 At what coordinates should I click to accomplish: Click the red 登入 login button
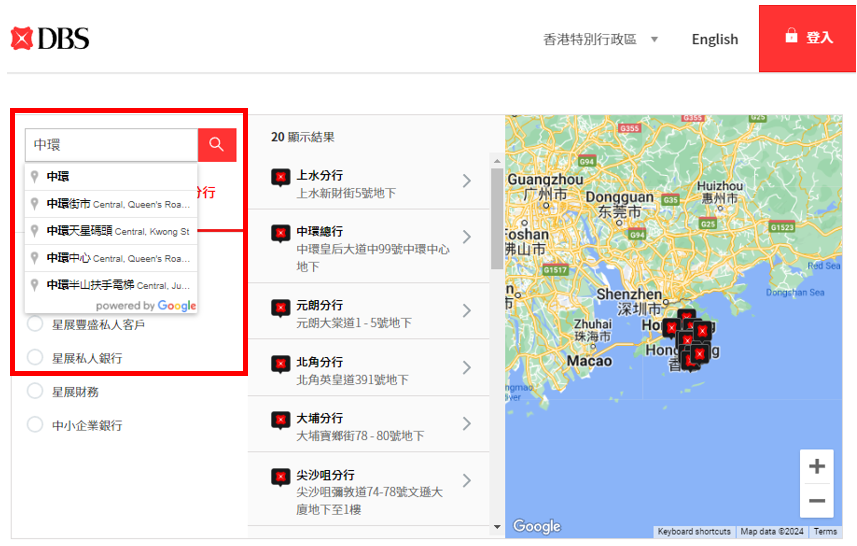point(808,38)
